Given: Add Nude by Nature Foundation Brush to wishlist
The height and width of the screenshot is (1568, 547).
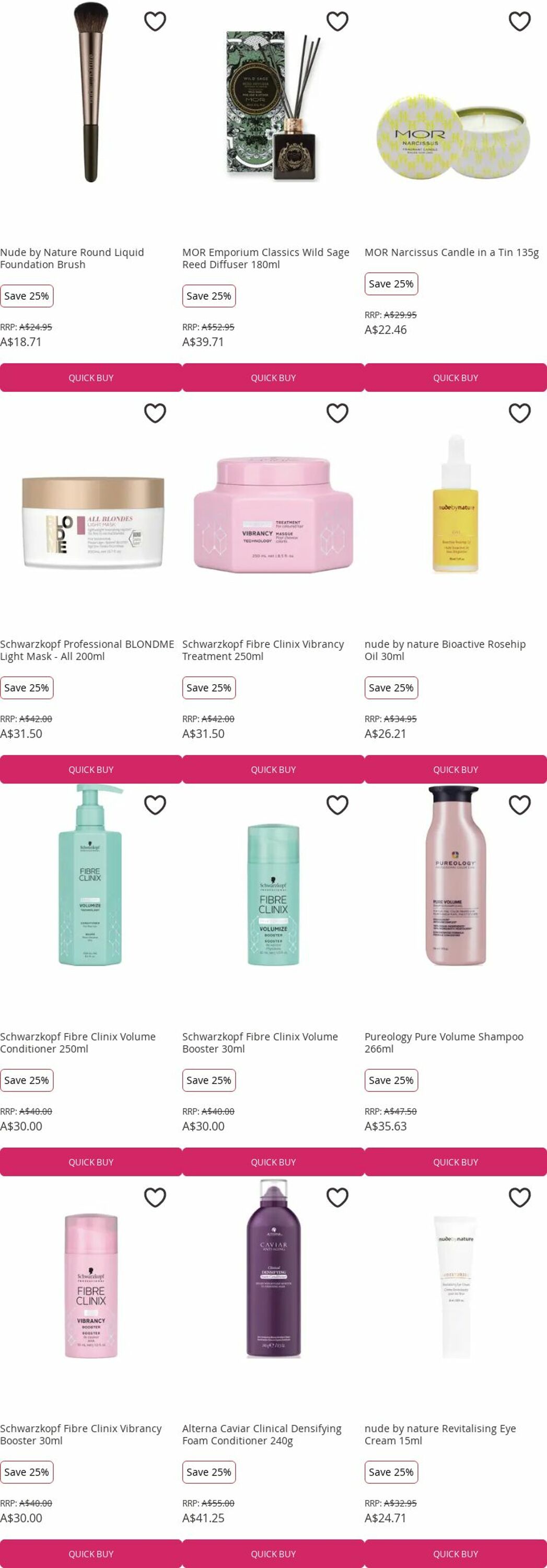Looking at the screenshot, I should click(155, 21).
